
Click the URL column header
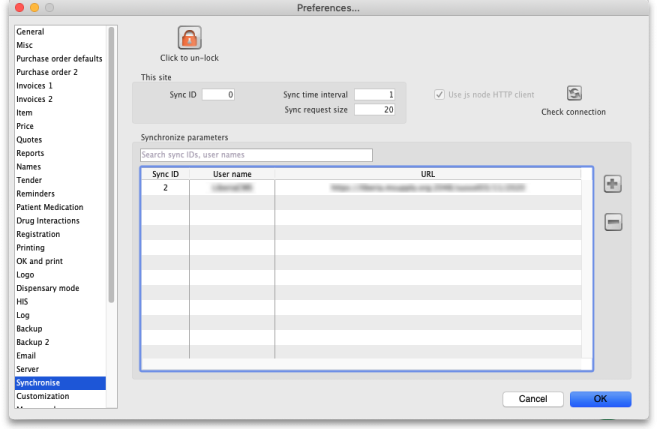(x=427, y=174)
